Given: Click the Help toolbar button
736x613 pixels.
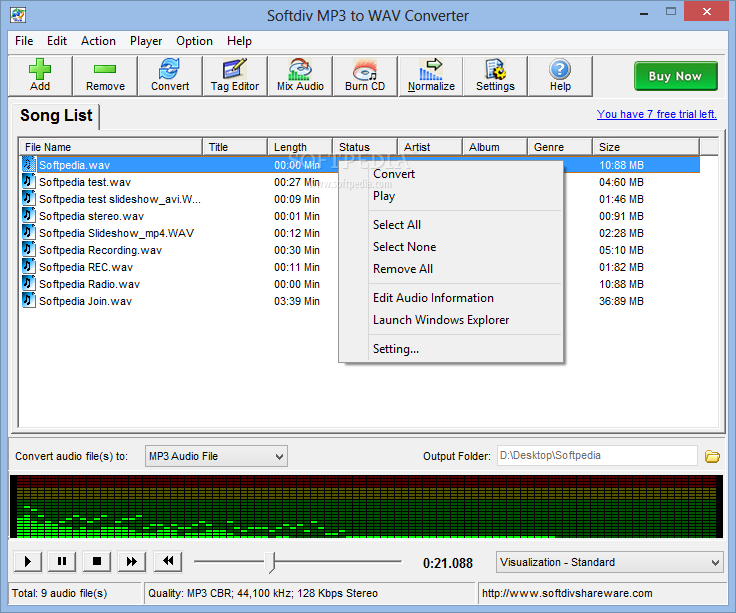Looking at the screenshot, I should (x=560, y=76).
